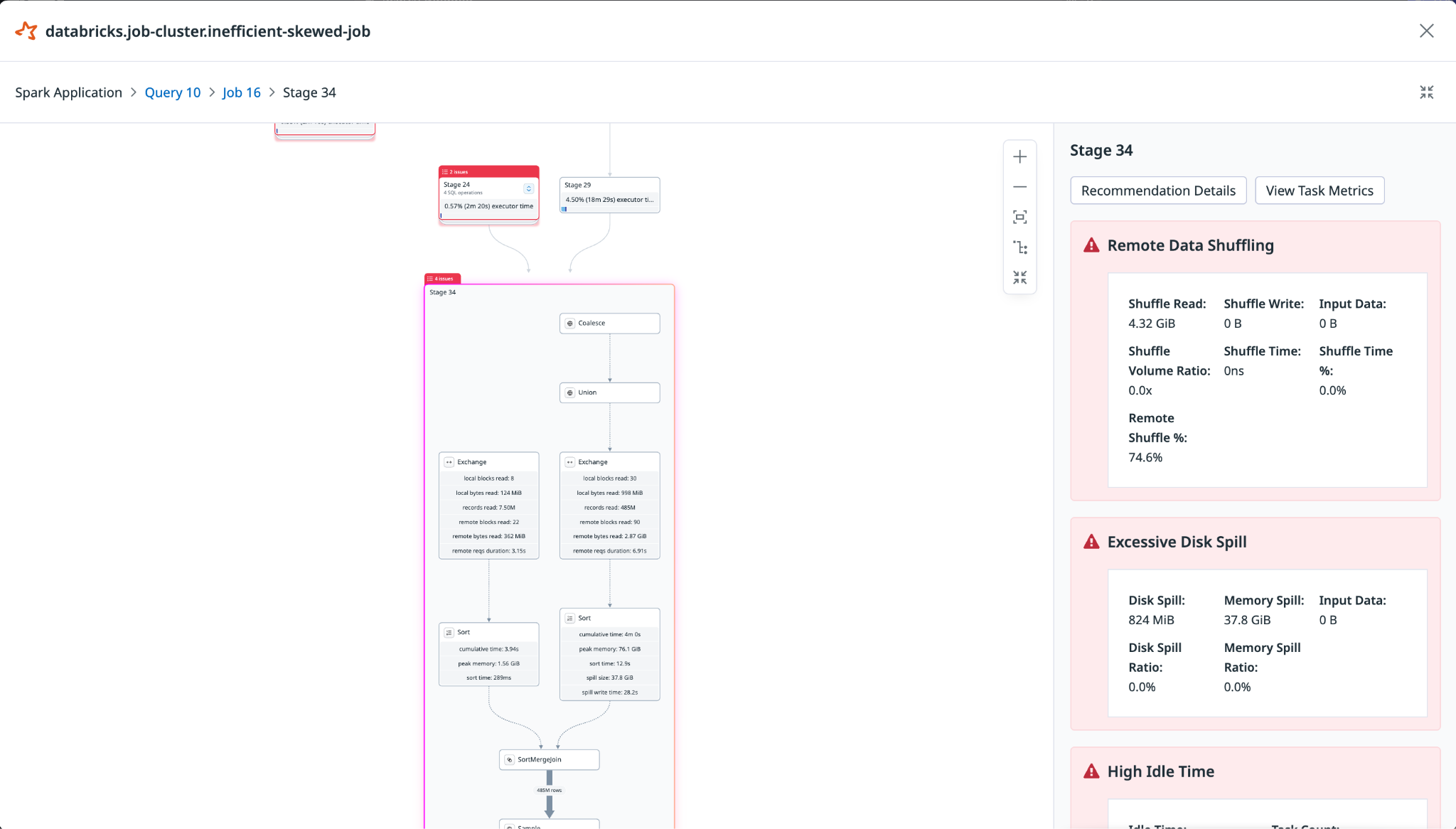Click 'records read: 7.50M' row
This screenshot has width=1456, height=829.
coord(488,508)
